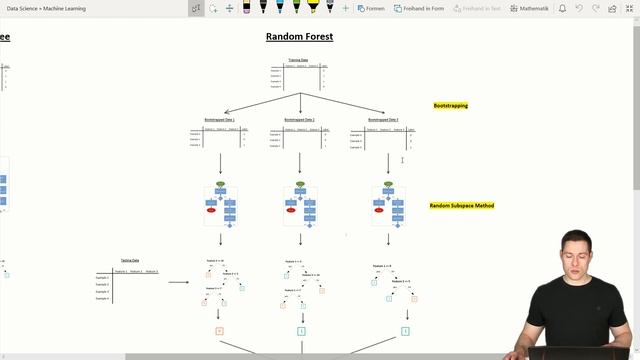Screen dimensions: 640x360
Task: Exit full screen mode
Action: (x=629, y=9)
